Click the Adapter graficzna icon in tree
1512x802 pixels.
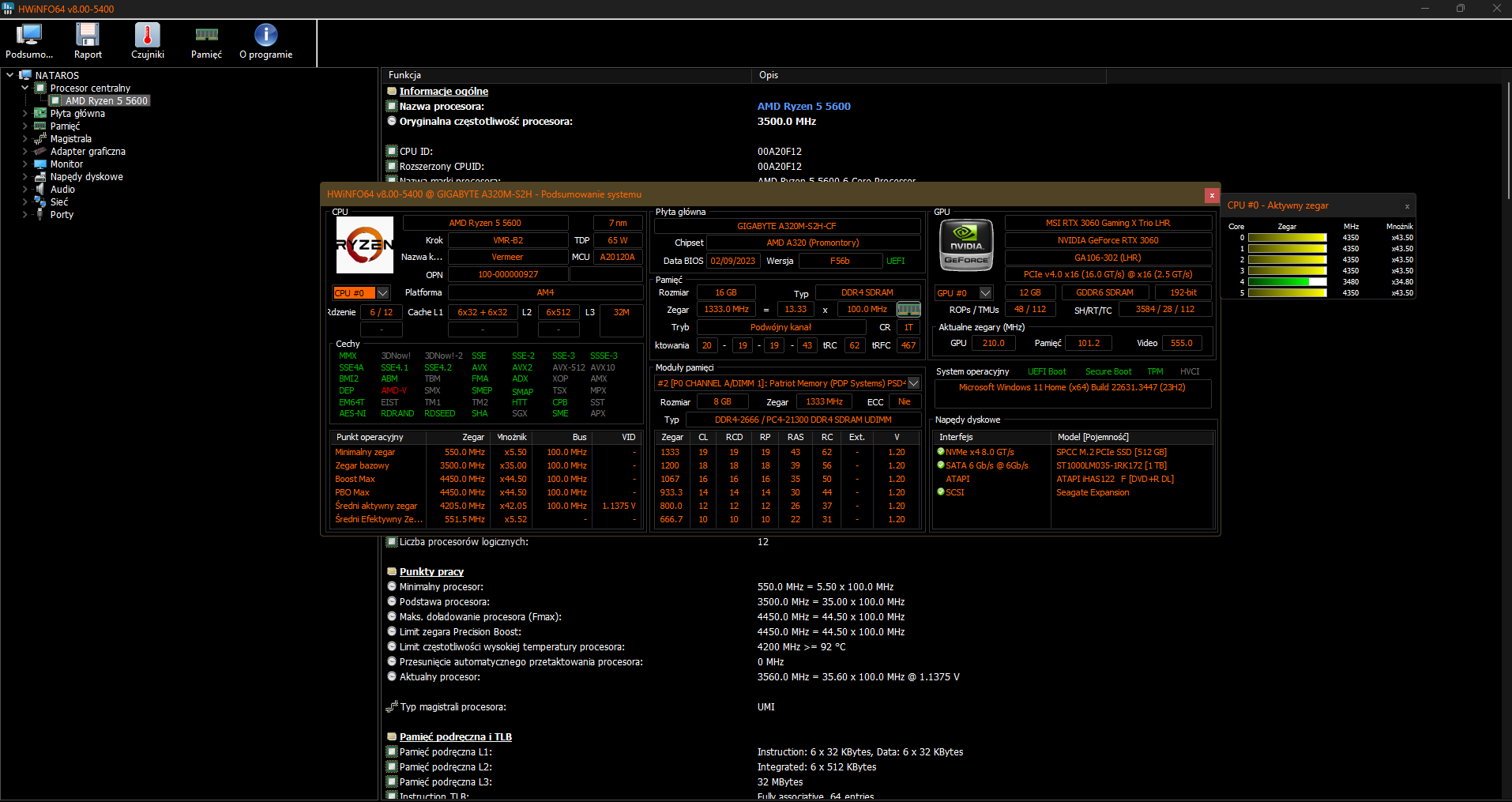[x=40, y=151]
